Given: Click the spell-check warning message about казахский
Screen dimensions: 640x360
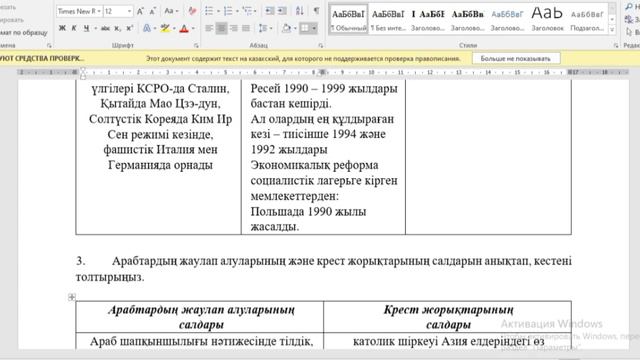Looking at the screenshot, I should (x=303, y=58).
